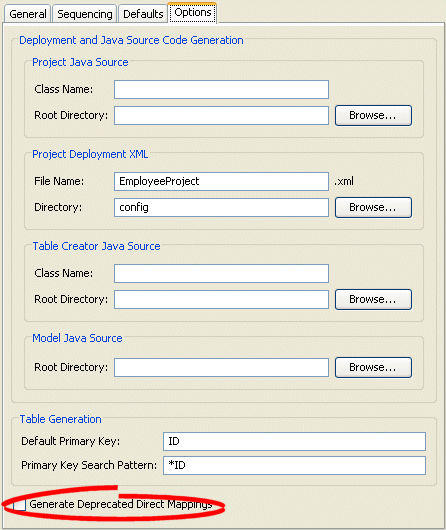The height and width of the screenshot is (530, 446).
Task: Click the Primary Key Search Pattern field
Action: coord(294,465)
